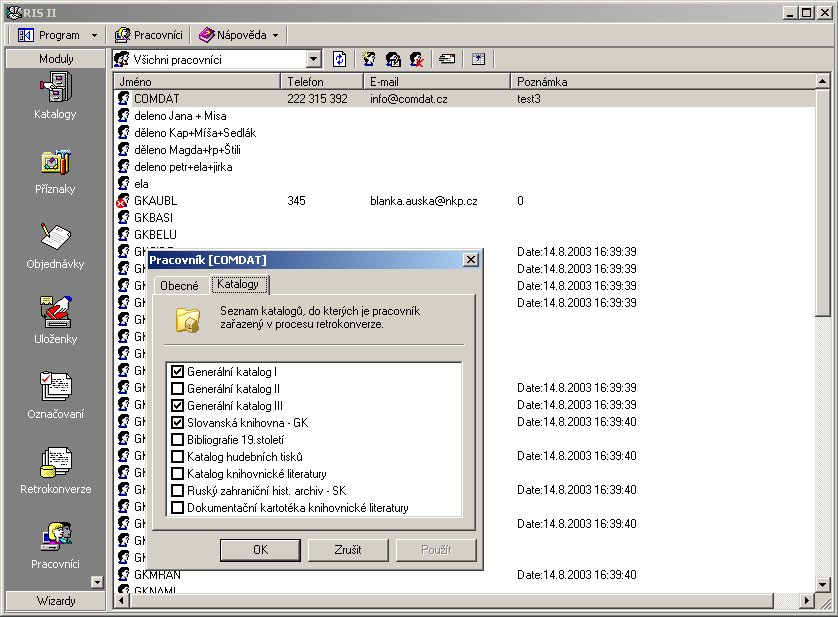Select the Objednávky module icon
This screenshot has width=838, height=617.
[55, 238]
